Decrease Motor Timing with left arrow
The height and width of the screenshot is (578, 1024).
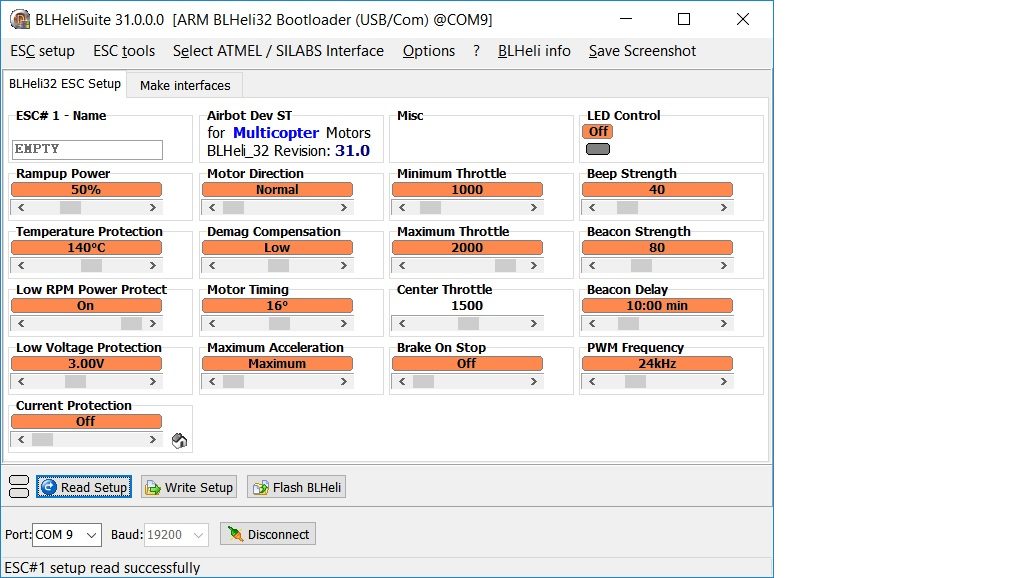212,324
